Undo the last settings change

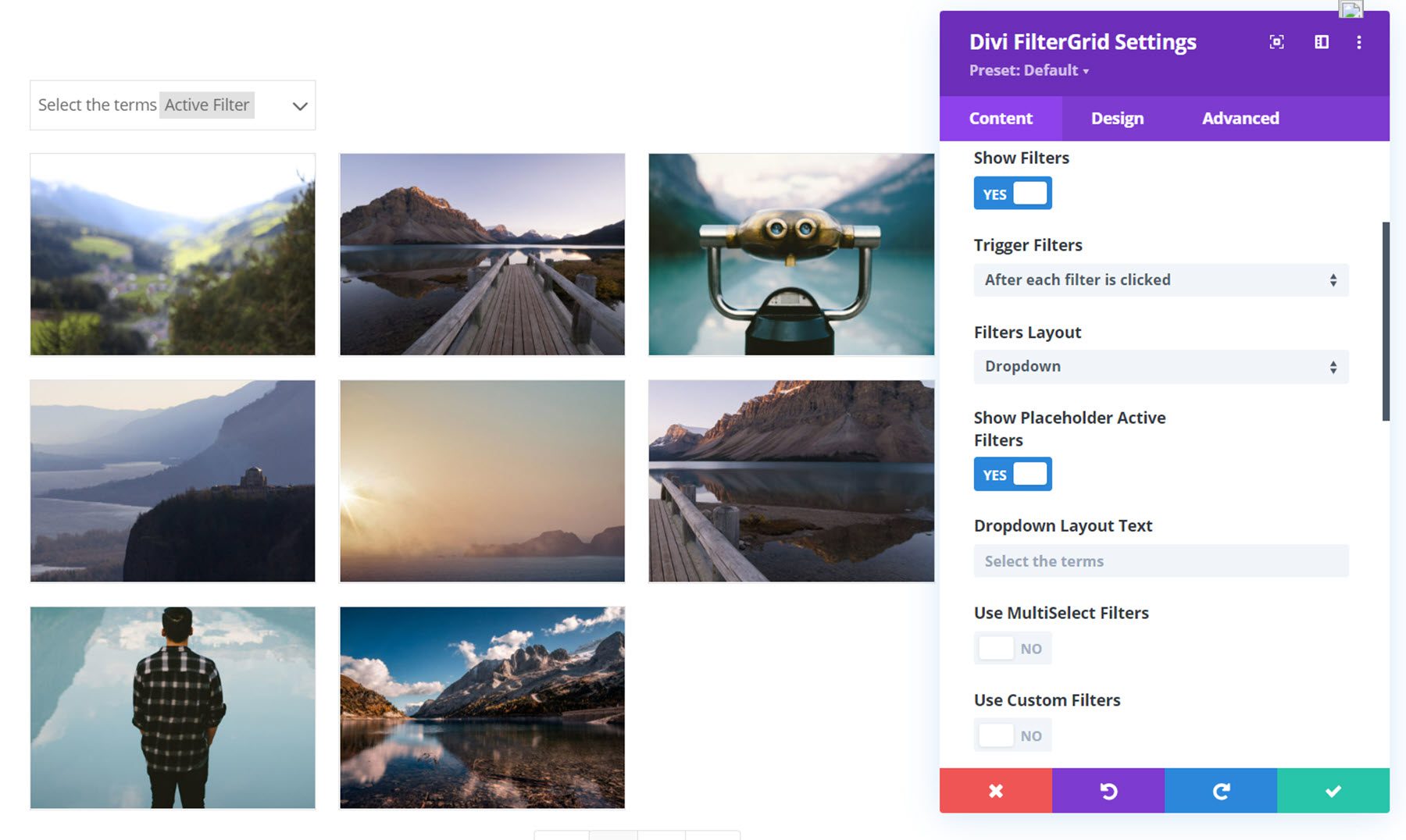point(1108,790)
